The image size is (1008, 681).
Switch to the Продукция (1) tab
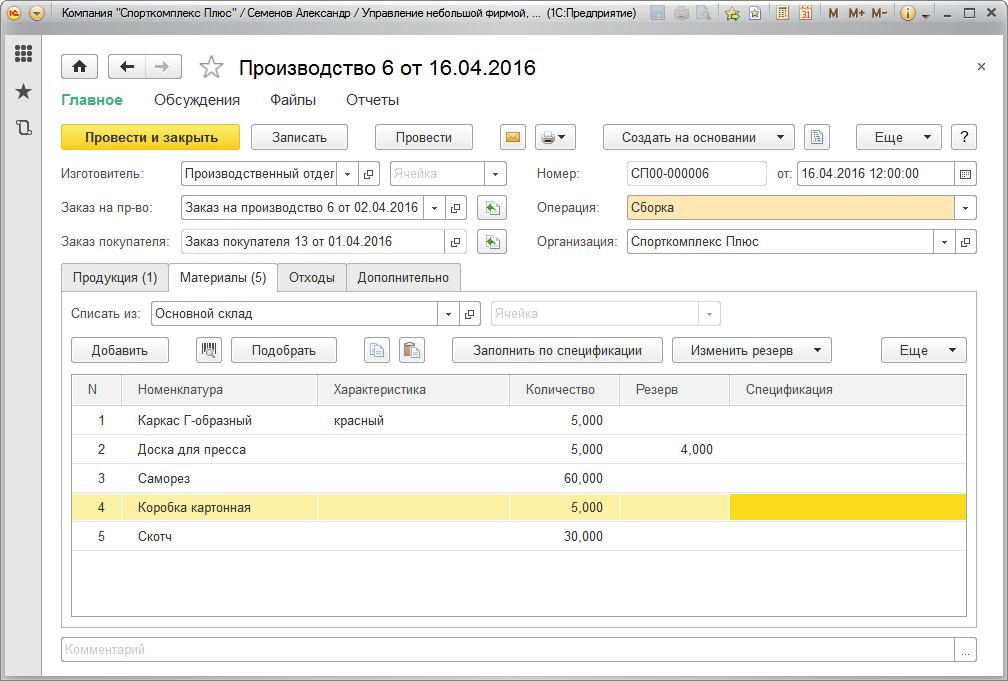(115, 278)
